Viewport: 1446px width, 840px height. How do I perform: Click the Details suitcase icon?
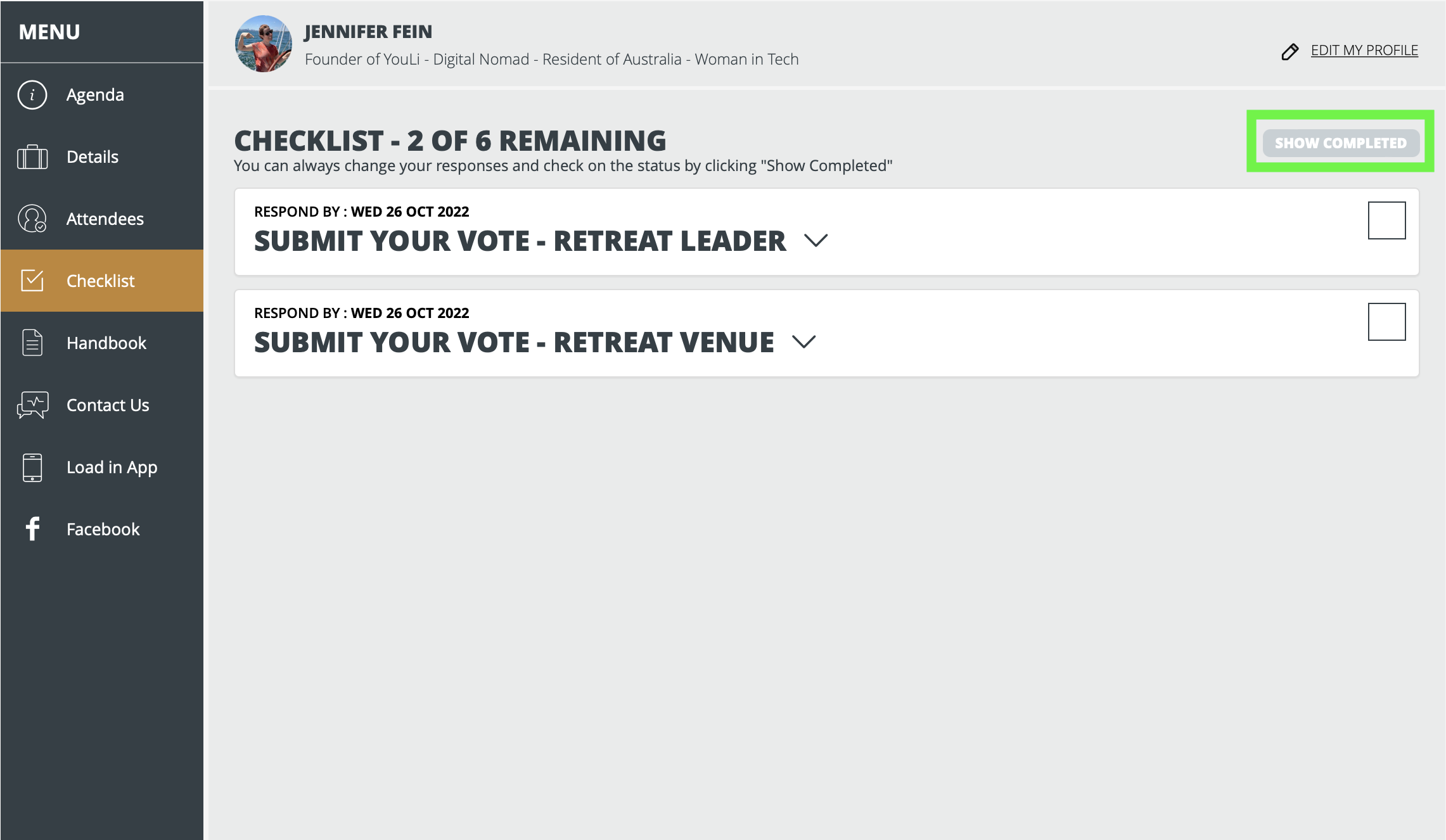32,157
